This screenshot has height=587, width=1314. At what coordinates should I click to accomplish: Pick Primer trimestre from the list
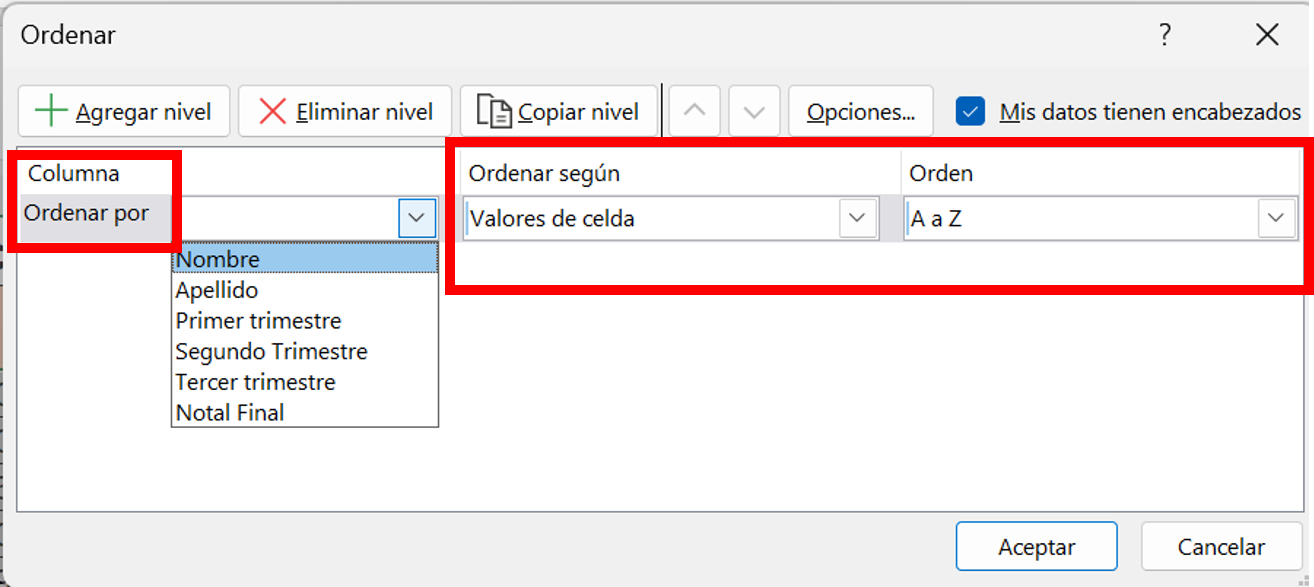(258, 321)
